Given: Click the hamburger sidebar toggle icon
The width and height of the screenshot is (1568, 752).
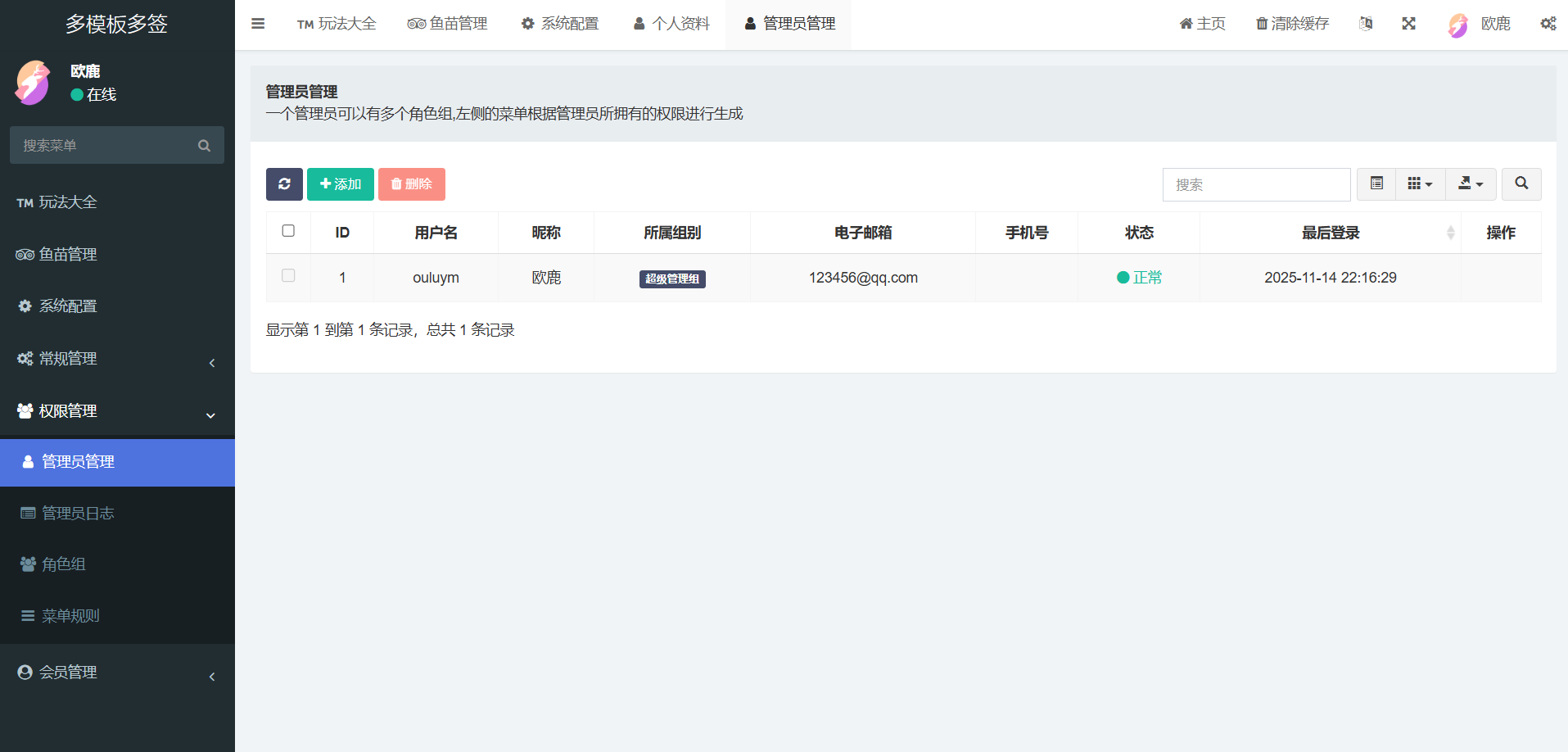Looking at the screenshot, I should [258, 24].
